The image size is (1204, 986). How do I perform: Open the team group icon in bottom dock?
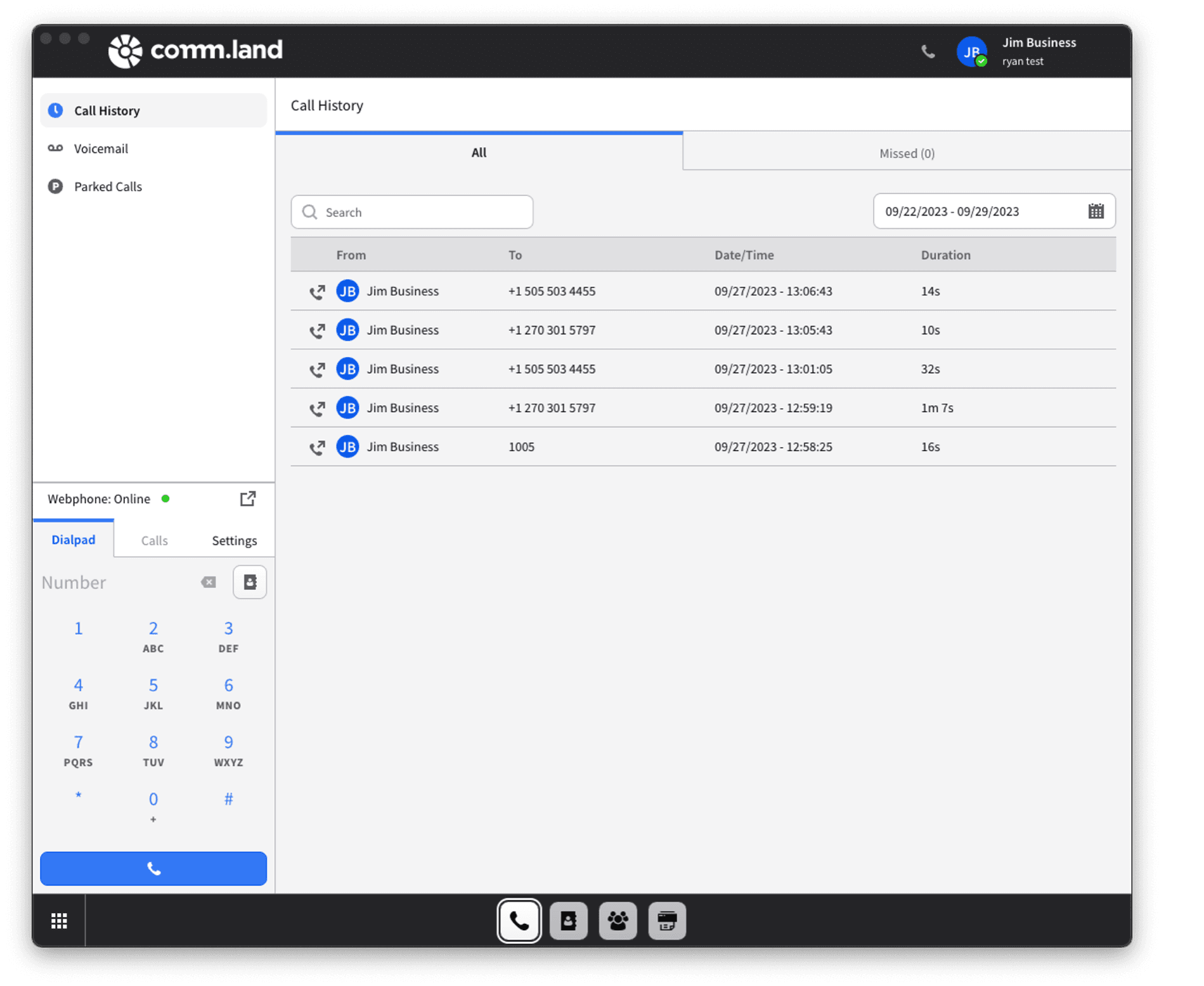coord(618,921)
